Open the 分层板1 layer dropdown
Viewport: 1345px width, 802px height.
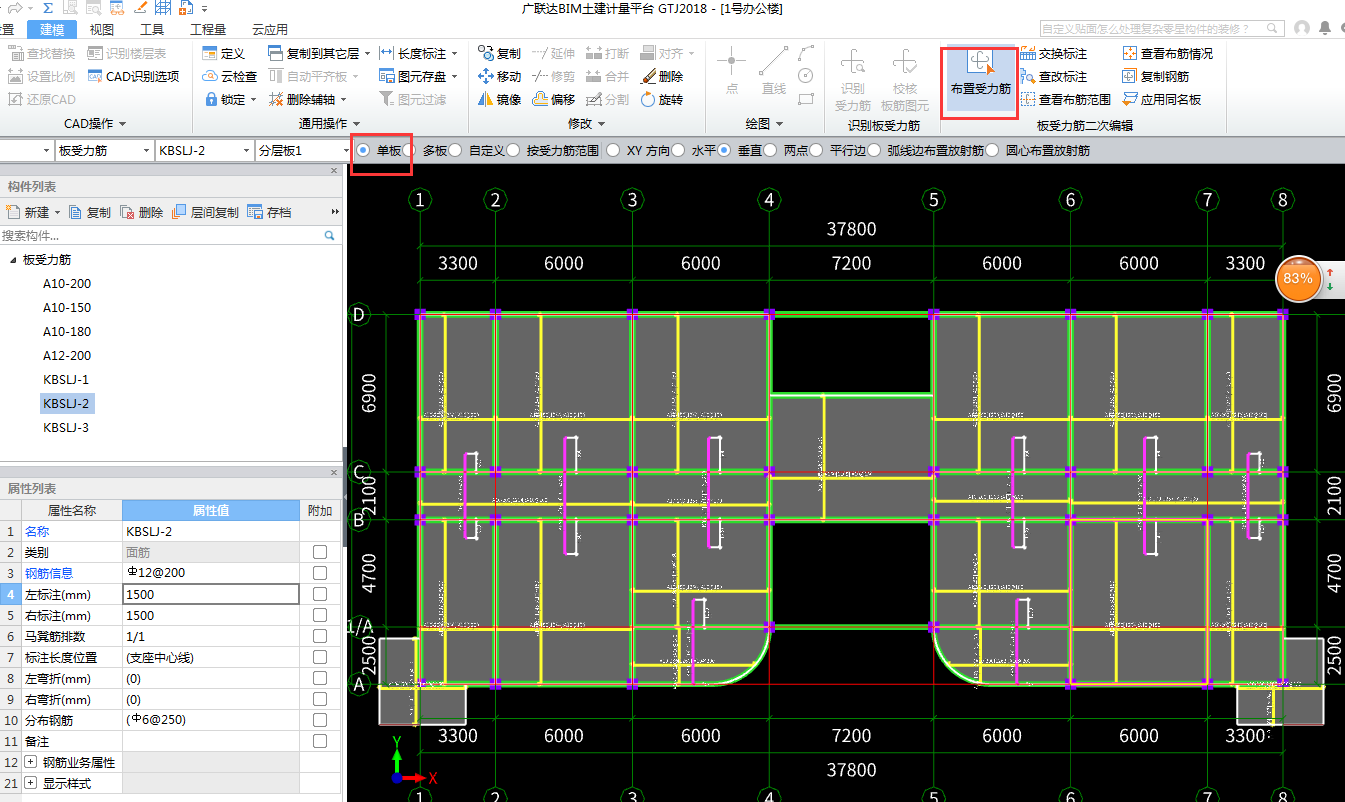tap(305, 150)
